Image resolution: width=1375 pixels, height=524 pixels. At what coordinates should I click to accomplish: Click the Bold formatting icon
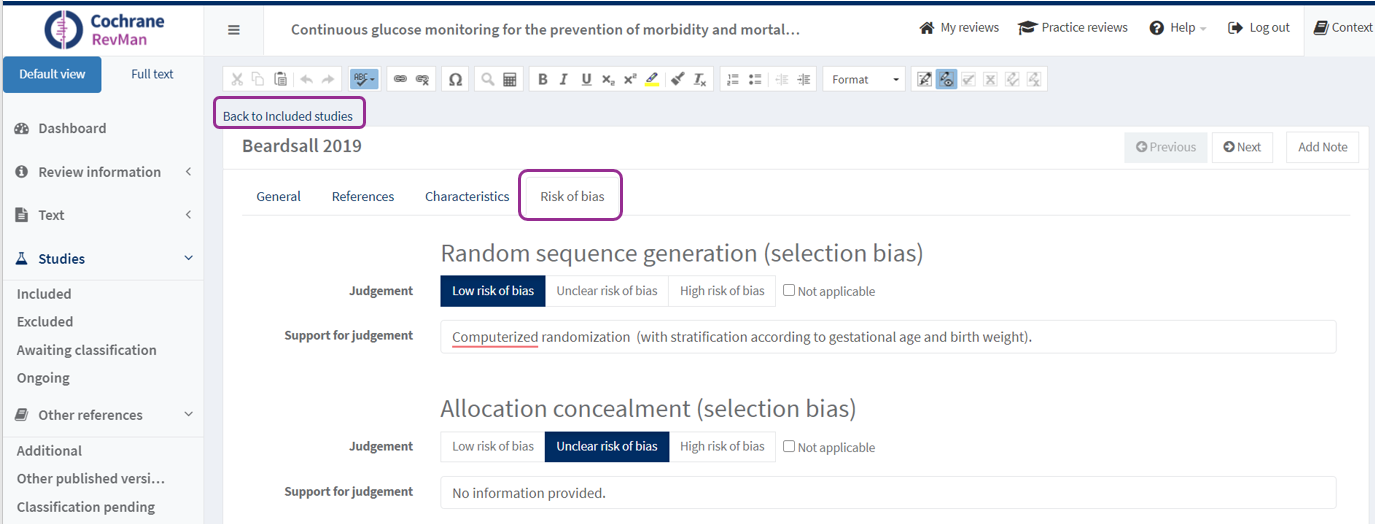pos(542,80)
